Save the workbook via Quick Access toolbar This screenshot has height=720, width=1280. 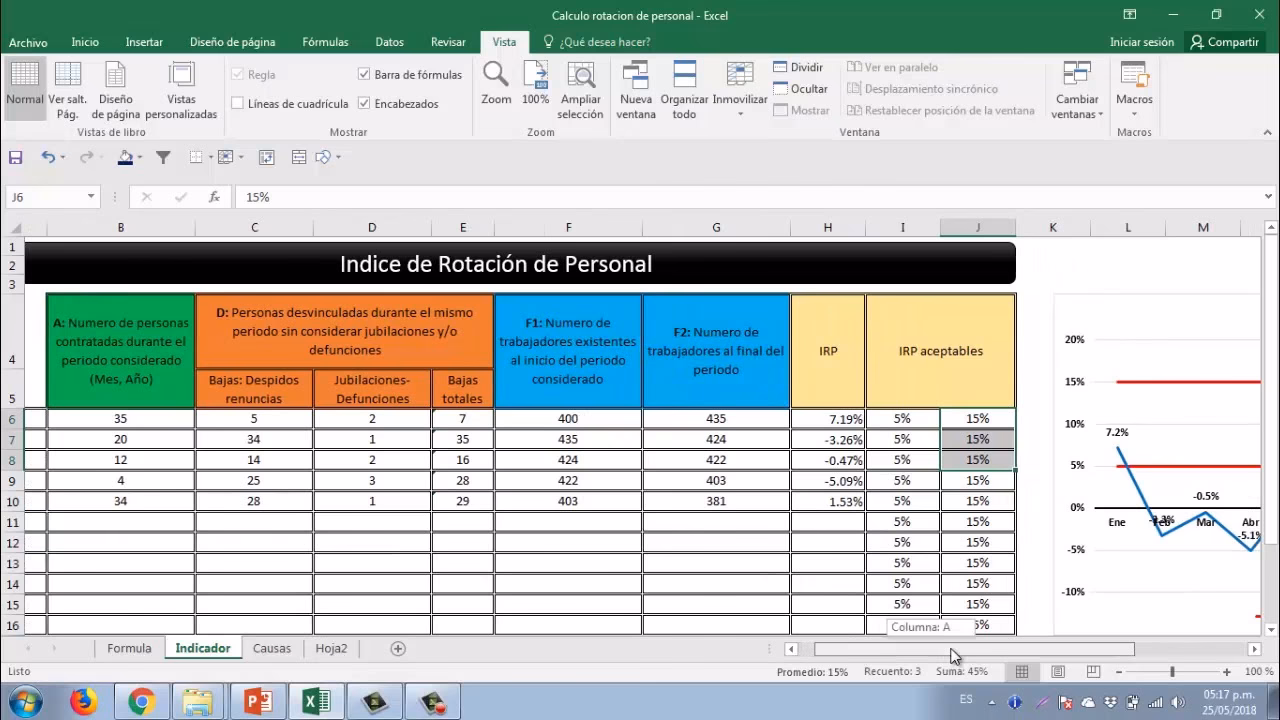pos(14,157)
